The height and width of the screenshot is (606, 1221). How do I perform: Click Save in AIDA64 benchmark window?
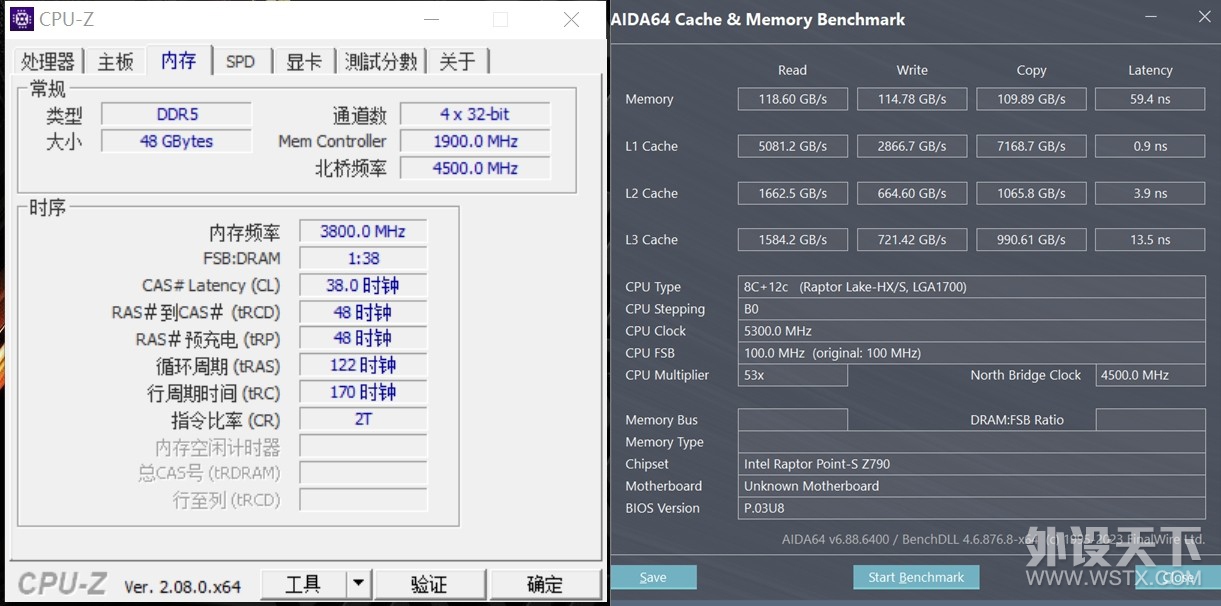[653, 577]
